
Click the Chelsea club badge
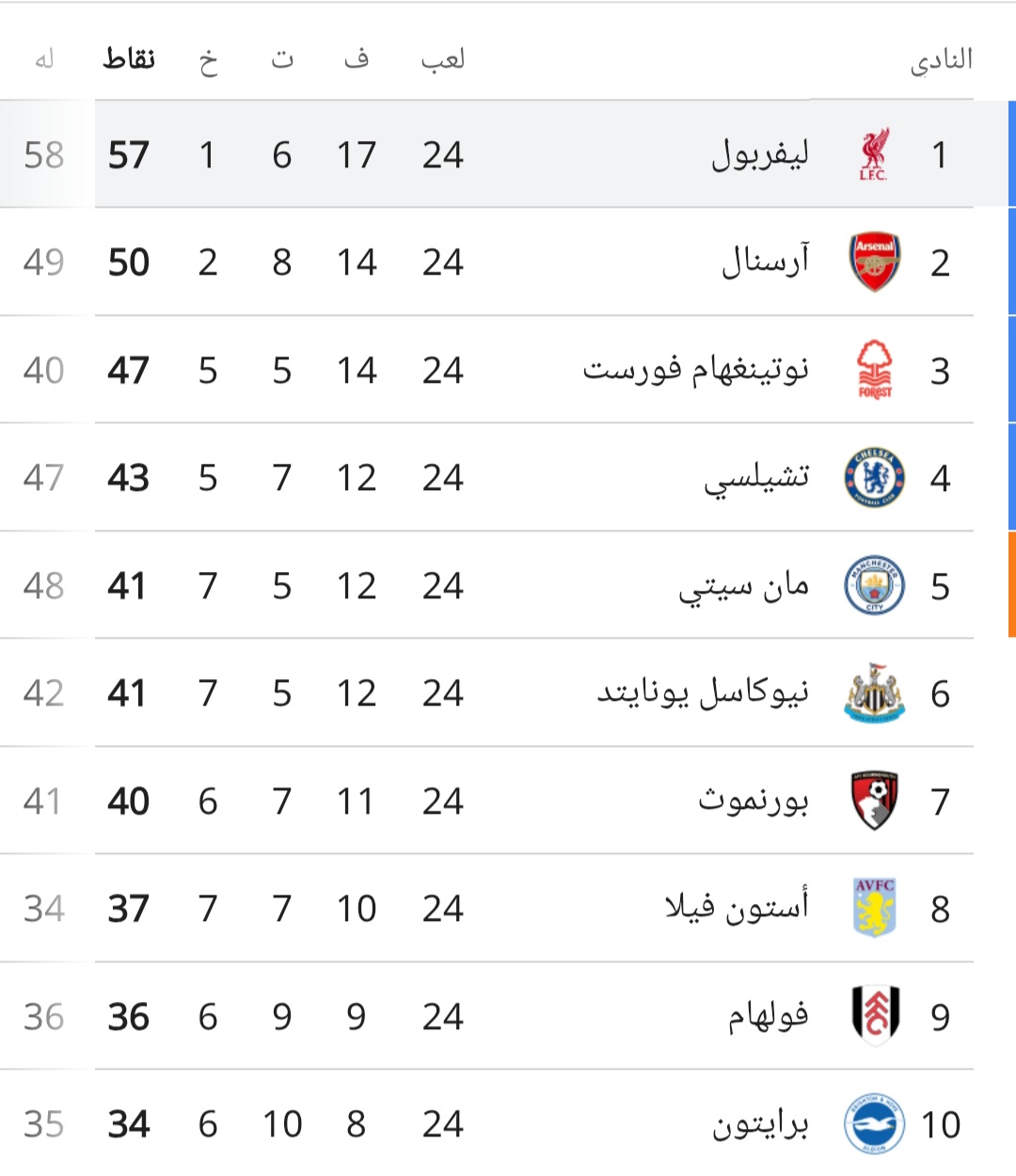tap(875, 478)
